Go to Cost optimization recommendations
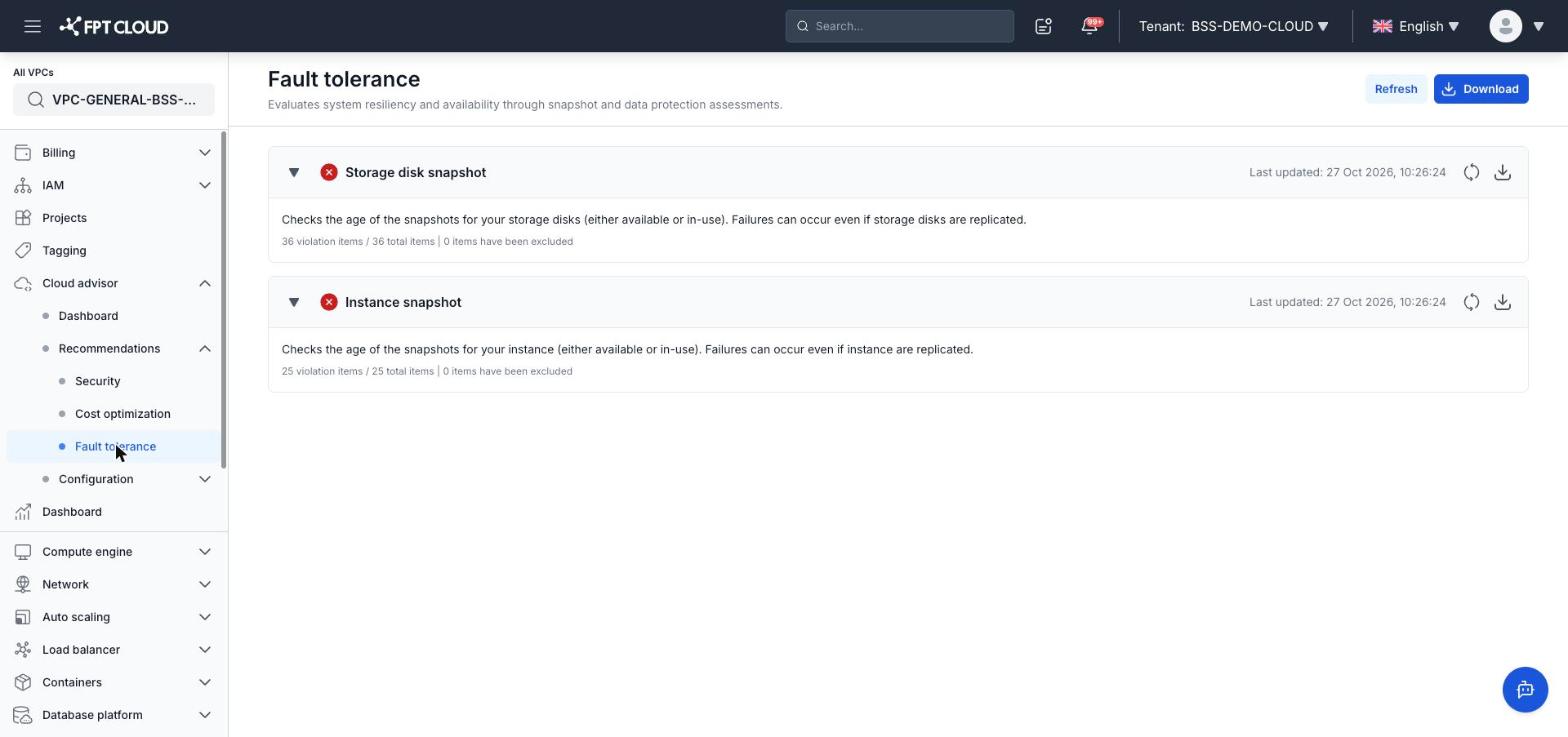1568x737 pixels. pos(122,414)
